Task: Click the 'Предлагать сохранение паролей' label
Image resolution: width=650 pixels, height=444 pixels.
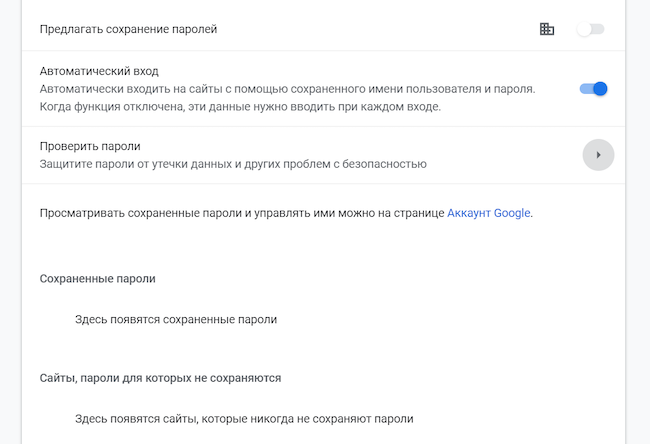Action: coord(128,29)
